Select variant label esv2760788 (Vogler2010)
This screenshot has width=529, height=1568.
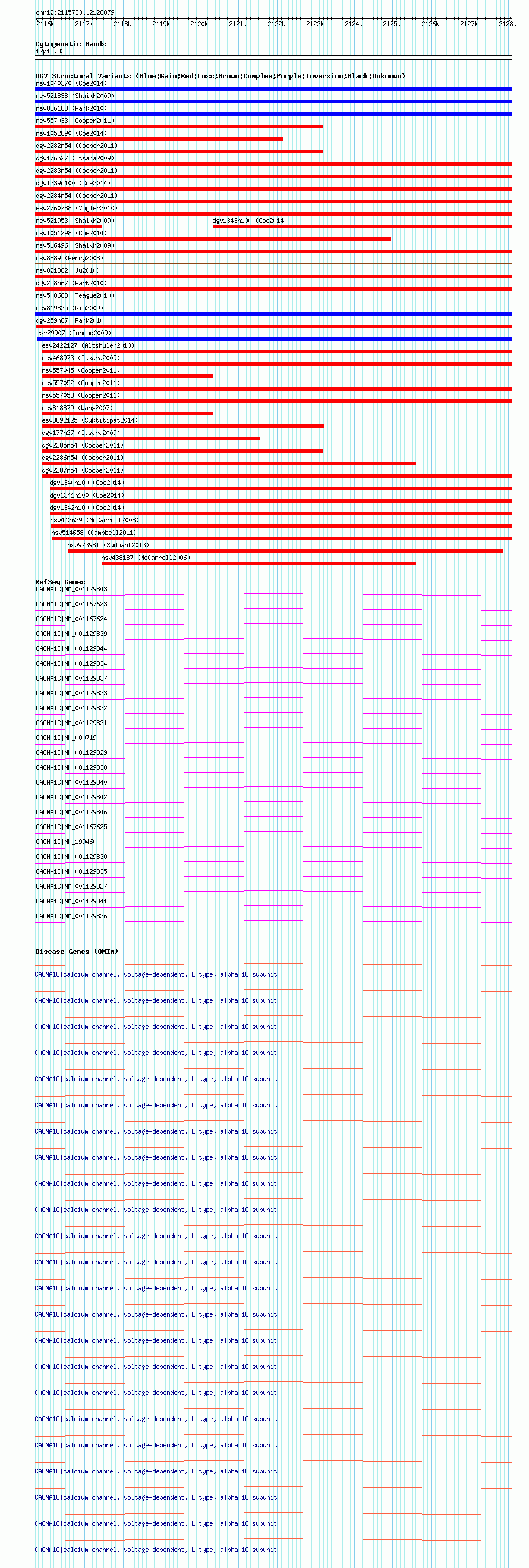(x=77, y=208)
